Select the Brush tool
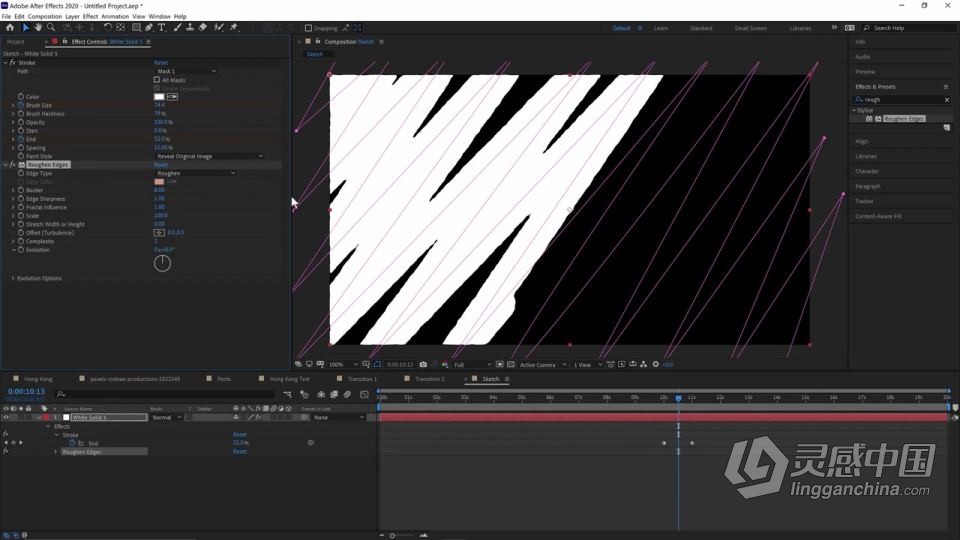 [x=178, y=28]
